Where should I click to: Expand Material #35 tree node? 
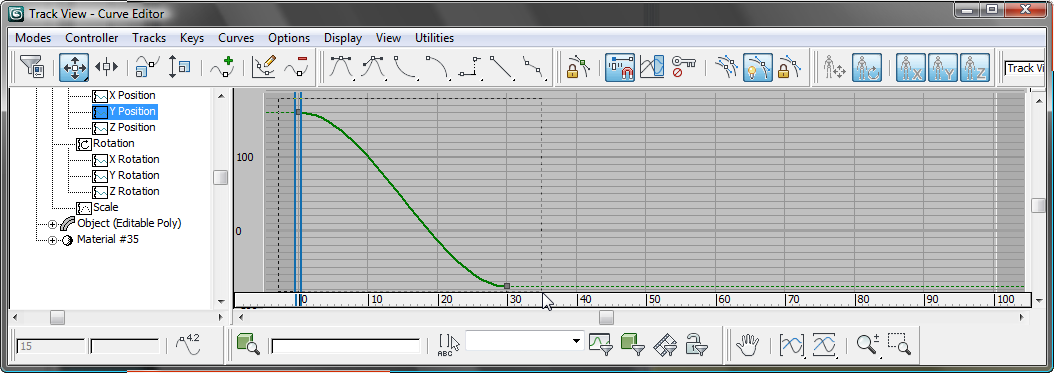pyautogui.click(x=52, y=240)
